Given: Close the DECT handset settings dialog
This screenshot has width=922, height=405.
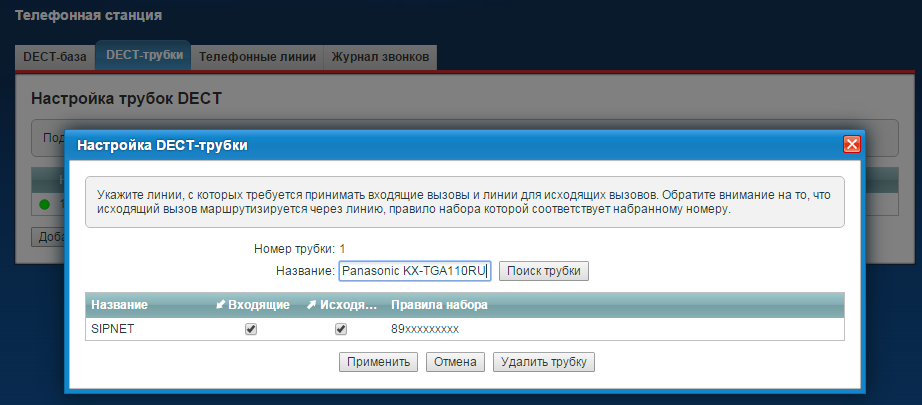Looking at the screenshot, I should pos(852,144).
